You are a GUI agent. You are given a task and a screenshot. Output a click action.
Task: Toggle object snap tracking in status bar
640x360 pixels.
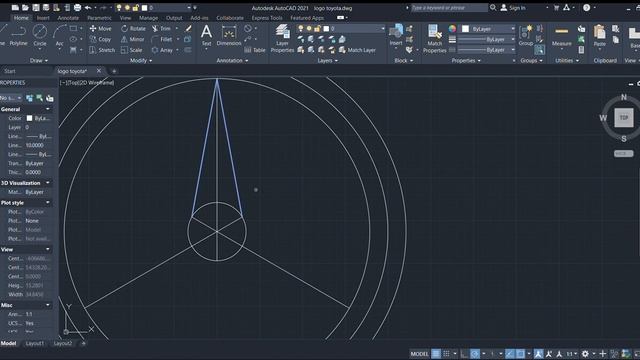(x=509, y=353)
